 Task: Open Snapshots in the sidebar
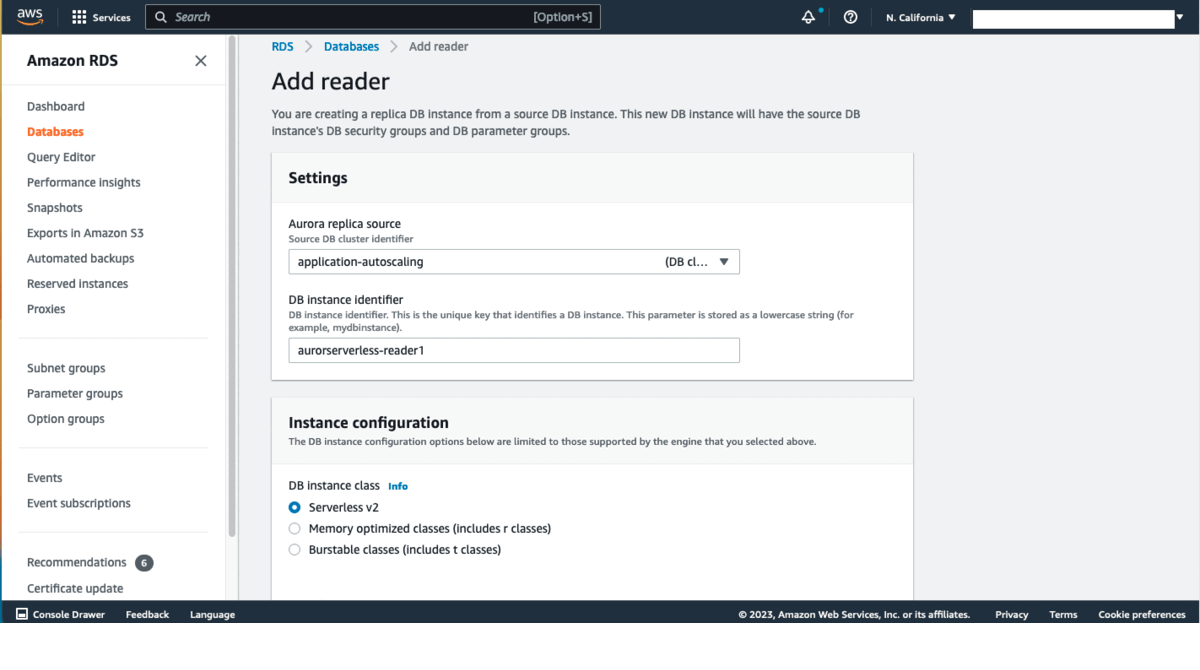point(55,207)
